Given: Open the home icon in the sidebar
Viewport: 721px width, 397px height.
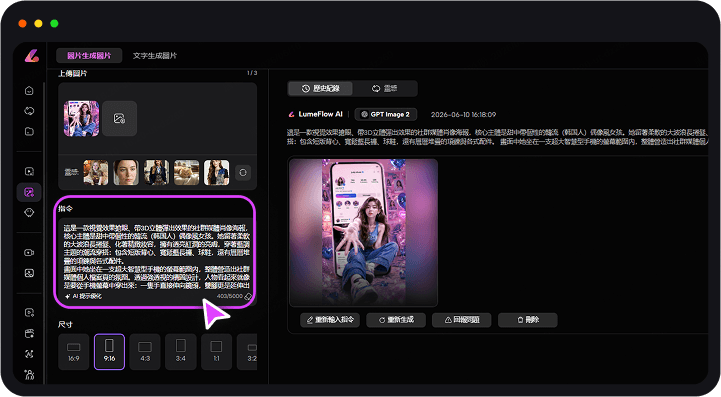Looking at the screenshot, I should [x=29, y=91].
